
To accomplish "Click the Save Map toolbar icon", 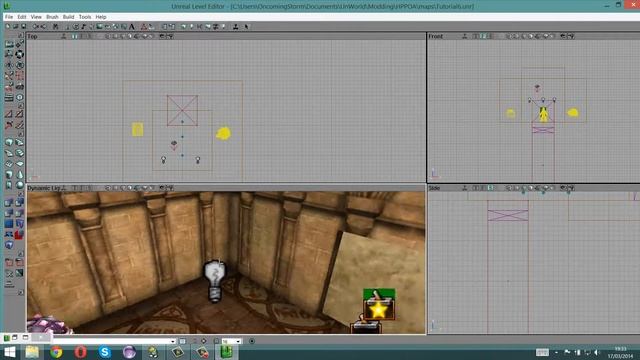I will [x=24, y=27].
